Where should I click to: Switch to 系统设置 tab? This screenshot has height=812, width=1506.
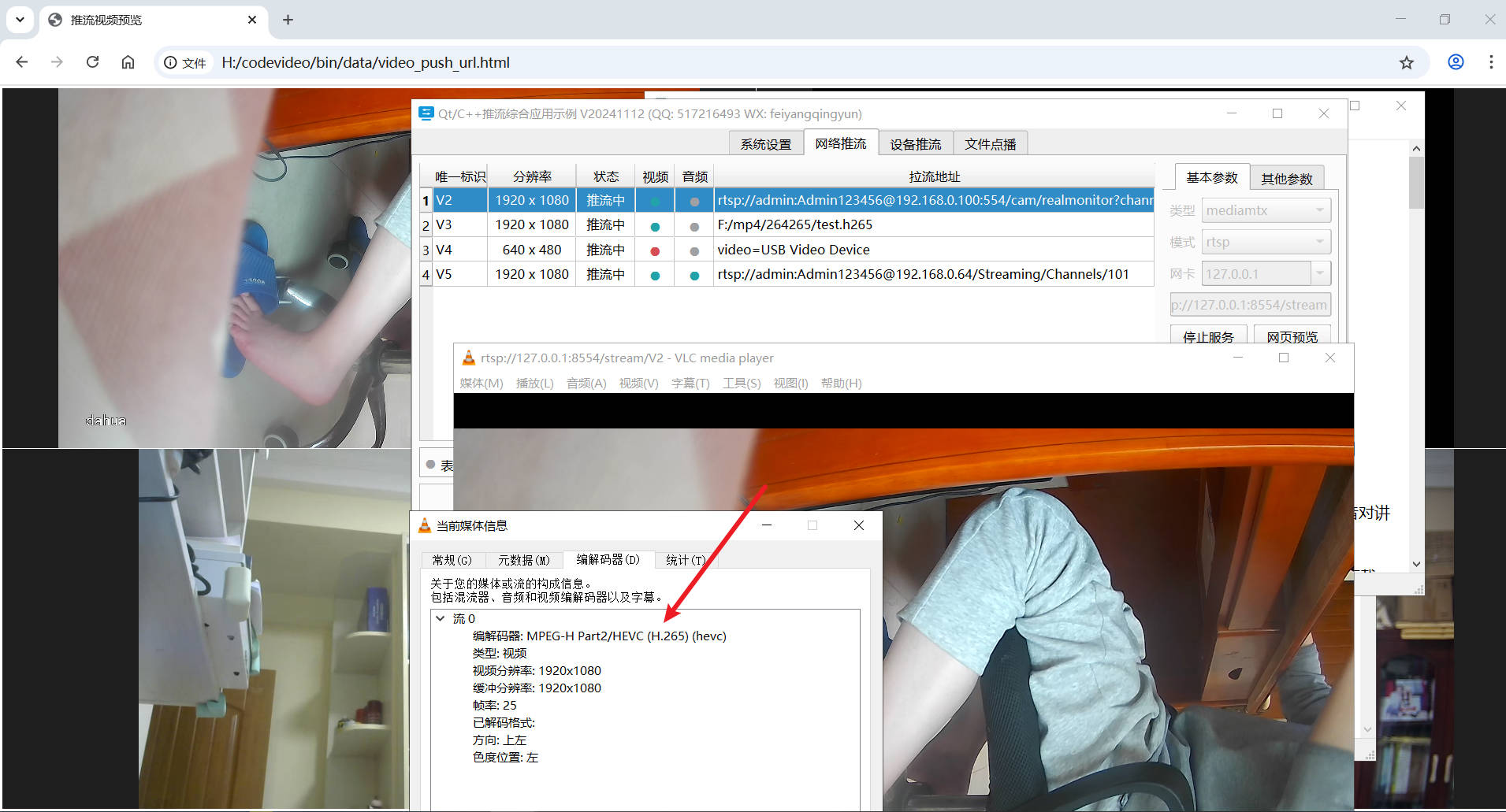[x=766, y=144]
